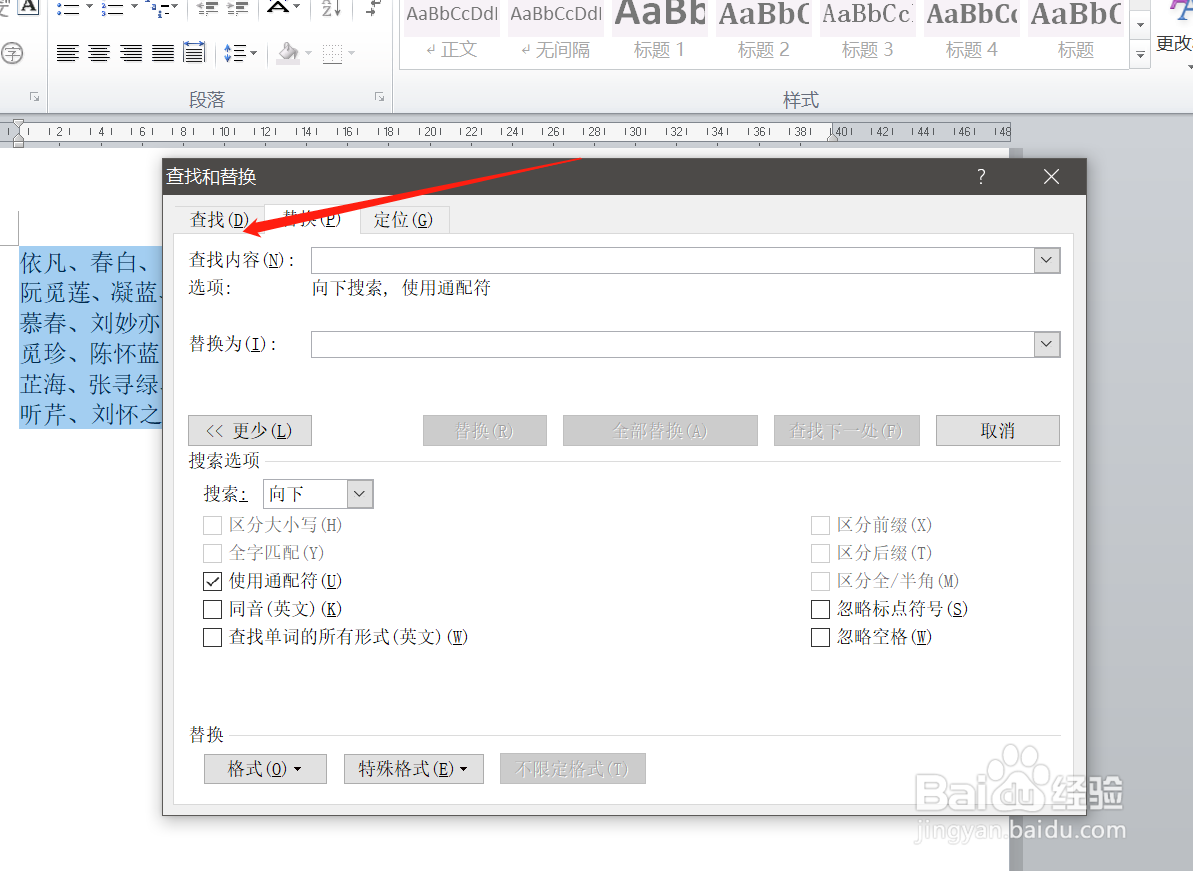Click the decrease indent icon
The width and height of the screenshot is (1193, 871).
[x=207, y=8]
